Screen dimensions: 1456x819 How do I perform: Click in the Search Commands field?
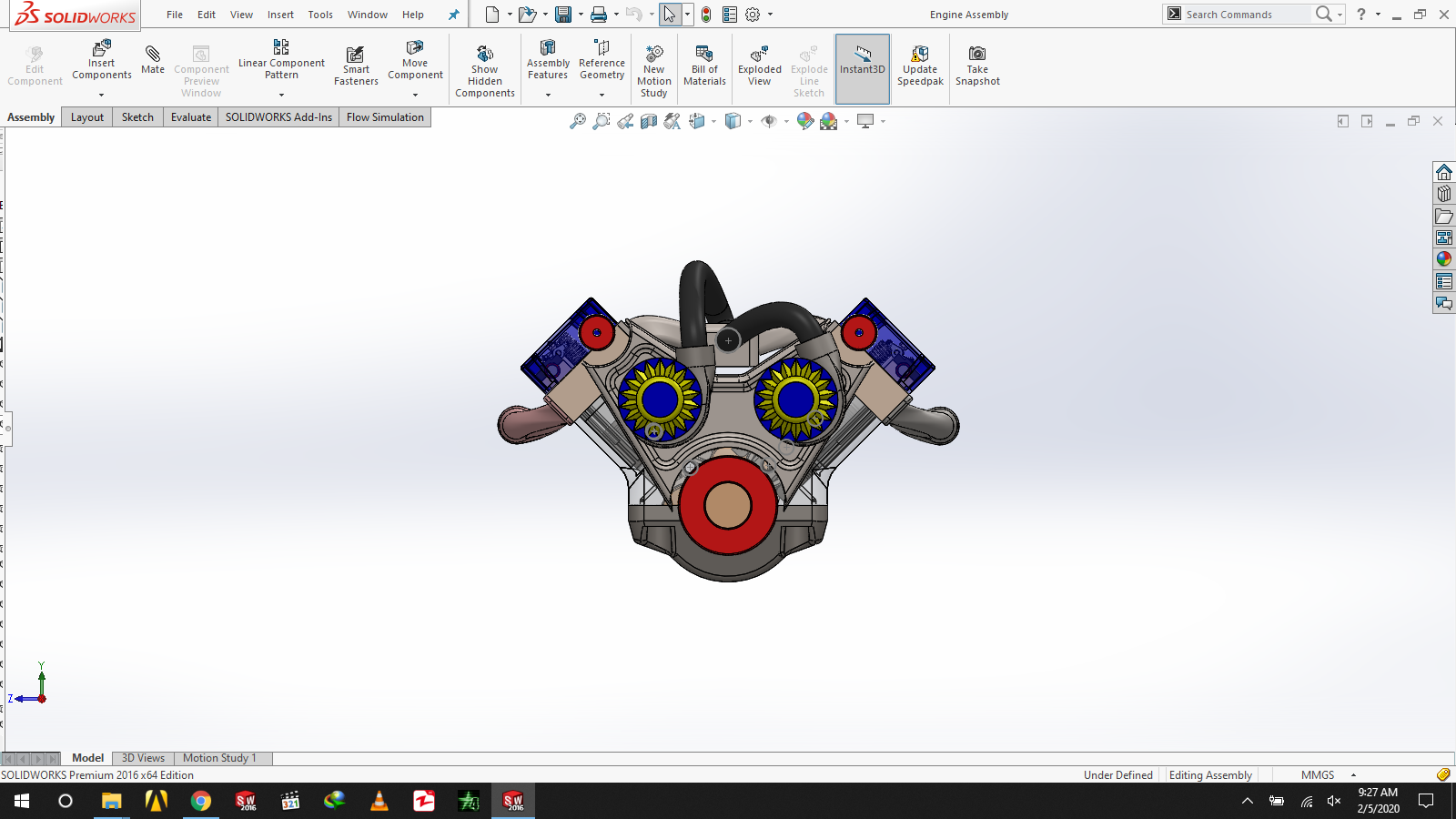(1247, 15)
